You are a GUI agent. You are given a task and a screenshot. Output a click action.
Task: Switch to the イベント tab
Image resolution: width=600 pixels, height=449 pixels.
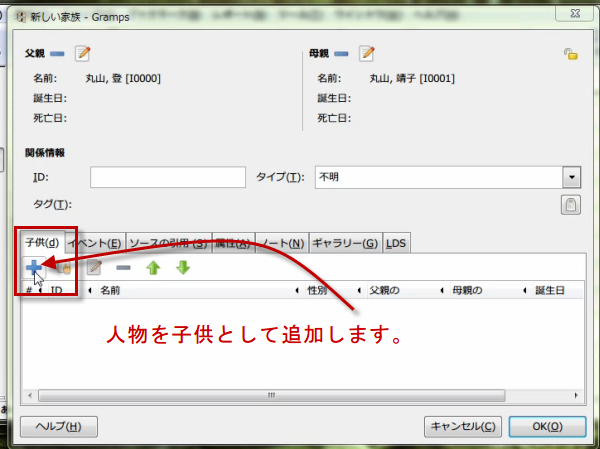(x=95, y=243)
